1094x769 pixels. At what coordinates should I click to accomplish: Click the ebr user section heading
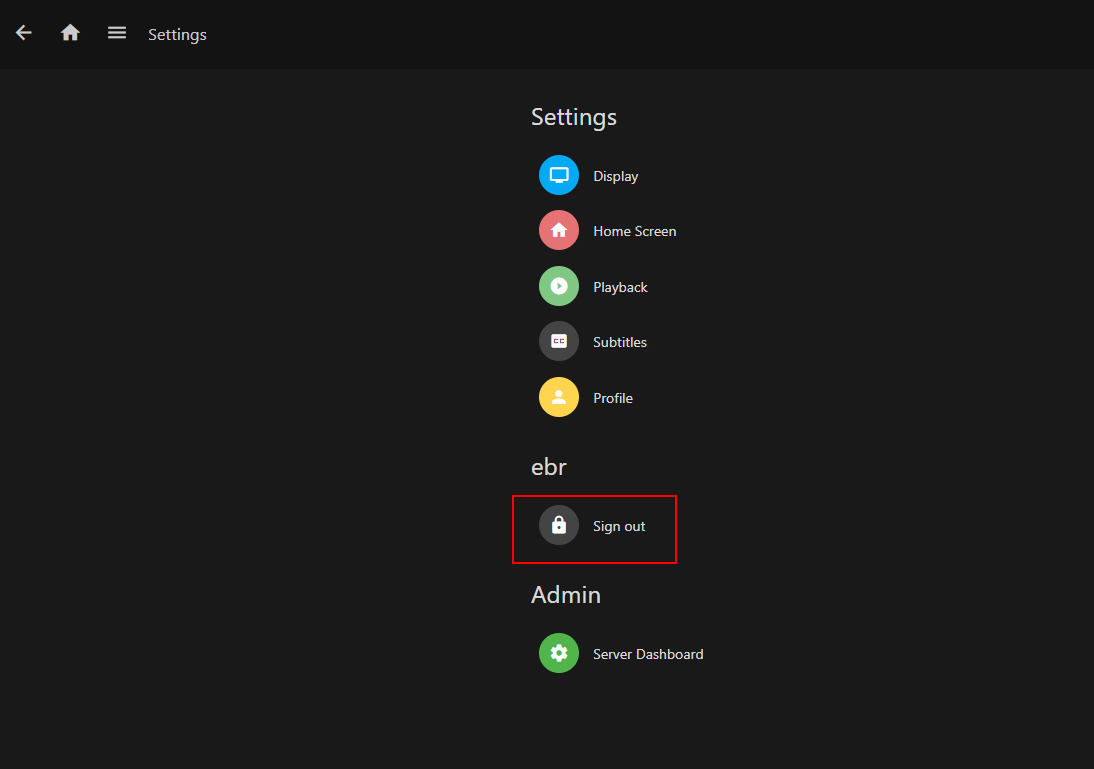coord(549,466)
